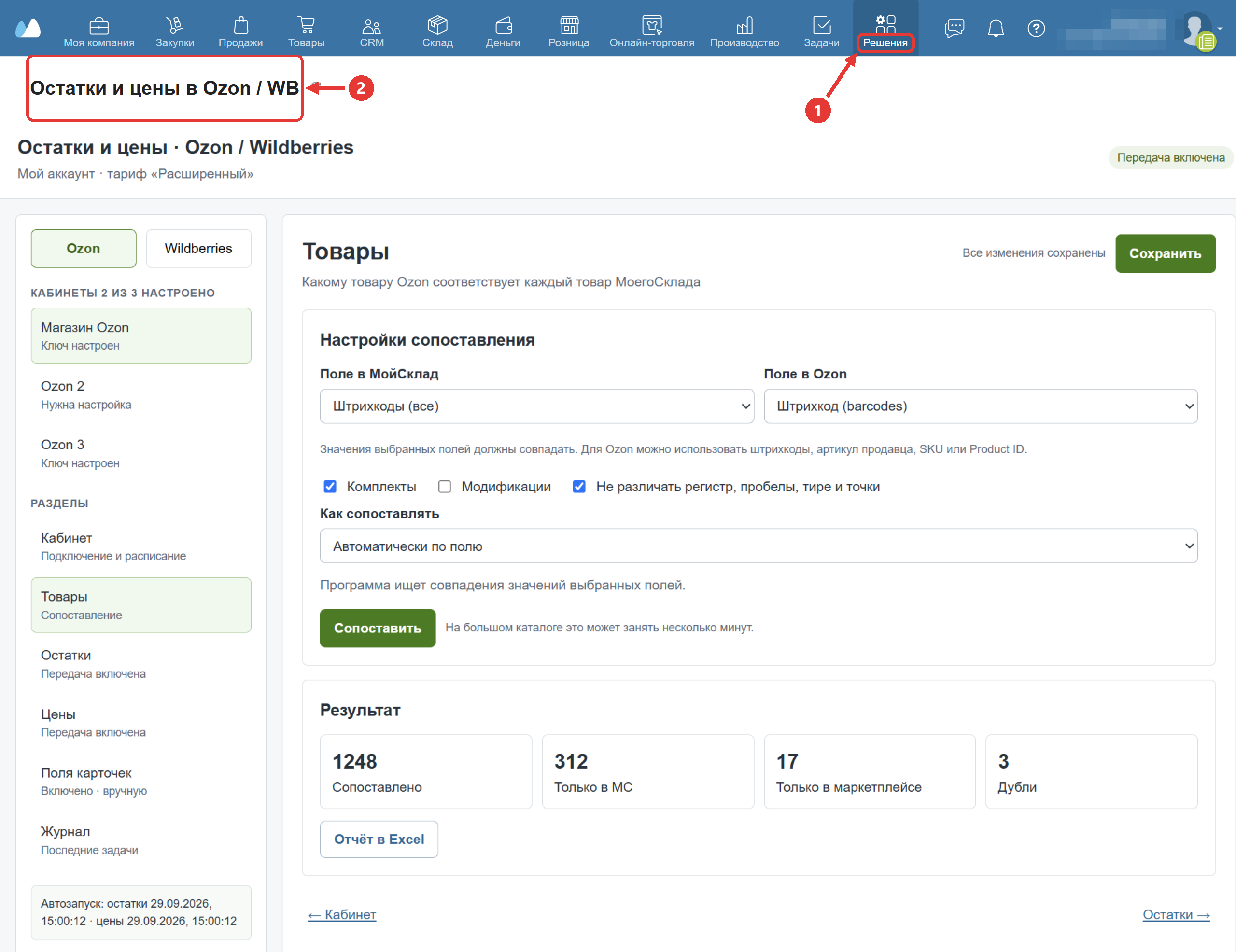Uncheck the Комплекты checkbox
Image resolution: width=1236 pixels, height=952 pixels.
(330, 487)
